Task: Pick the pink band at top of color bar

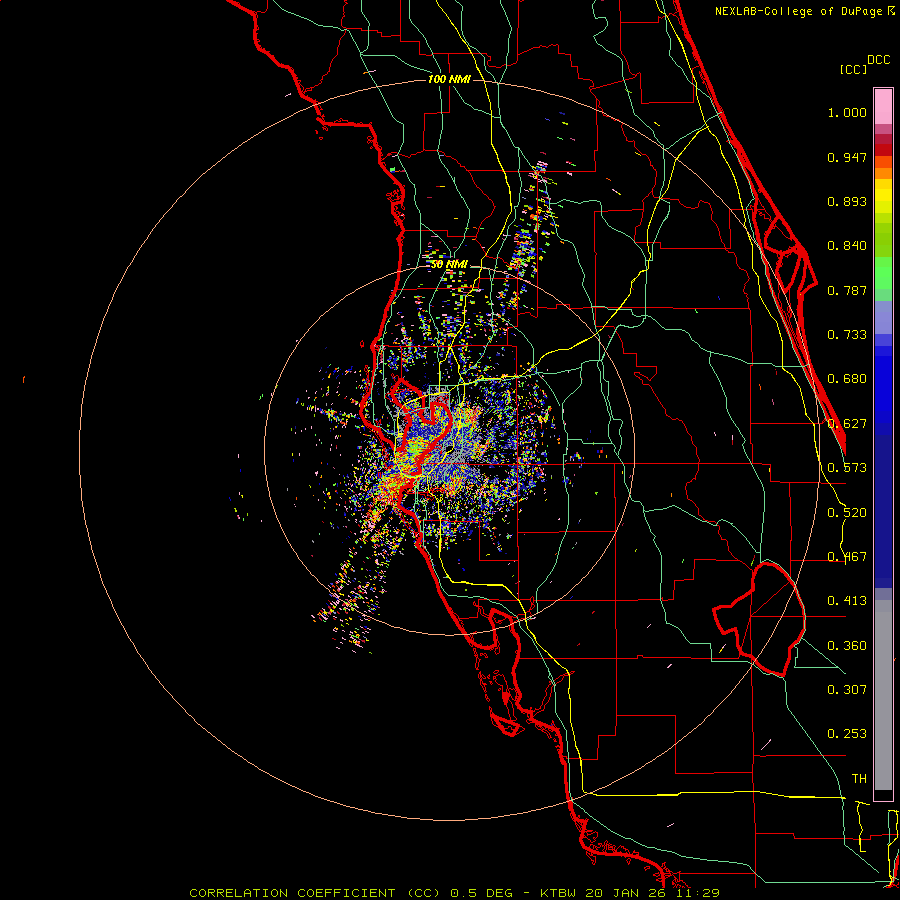Action: [x=883, y=106]
